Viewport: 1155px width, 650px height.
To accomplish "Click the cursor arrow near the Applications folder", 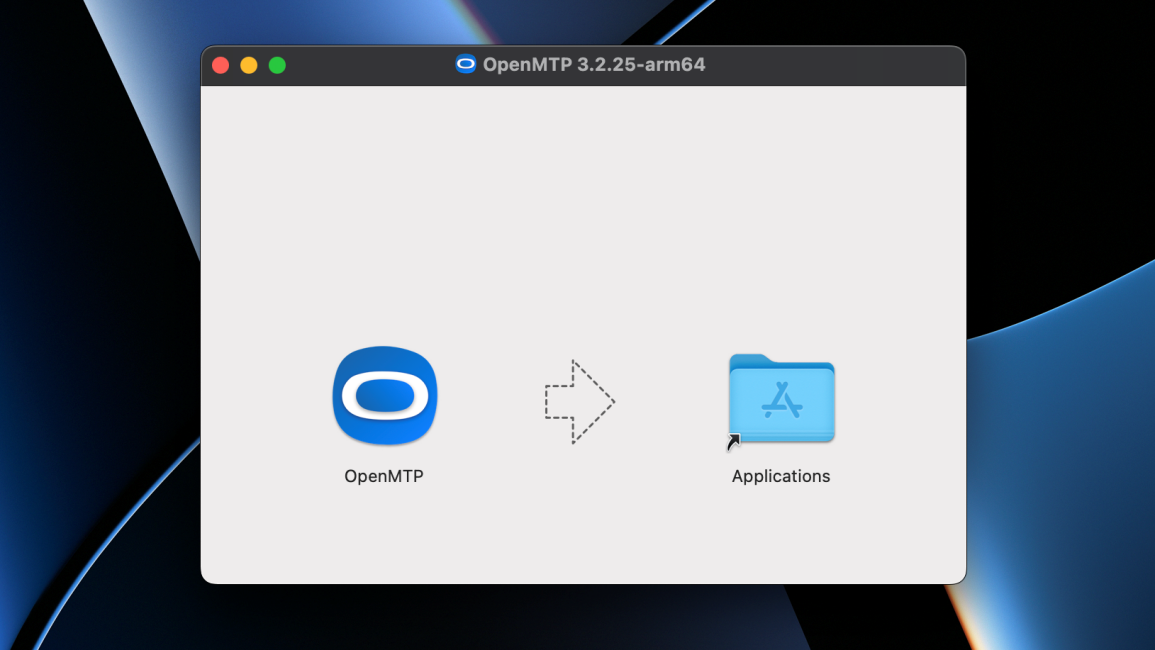I will pos(734,440).
